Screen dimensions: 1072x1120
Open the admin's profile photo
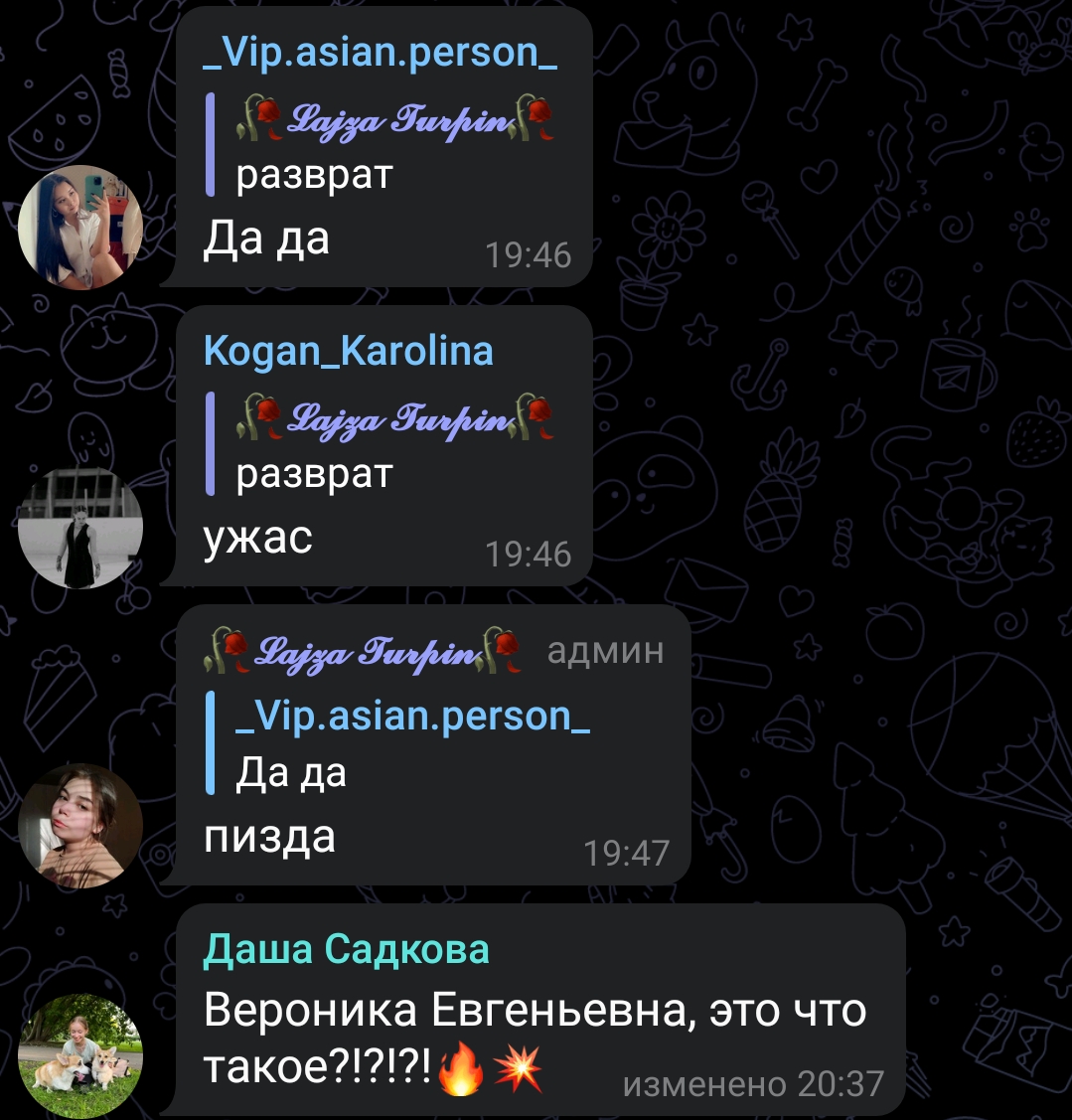[80, 826]
